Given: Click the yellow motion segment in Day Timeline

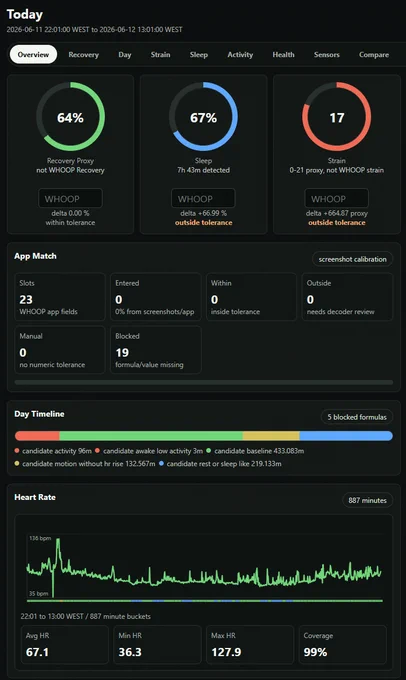Looking at the screenshot, I should 271,436.
